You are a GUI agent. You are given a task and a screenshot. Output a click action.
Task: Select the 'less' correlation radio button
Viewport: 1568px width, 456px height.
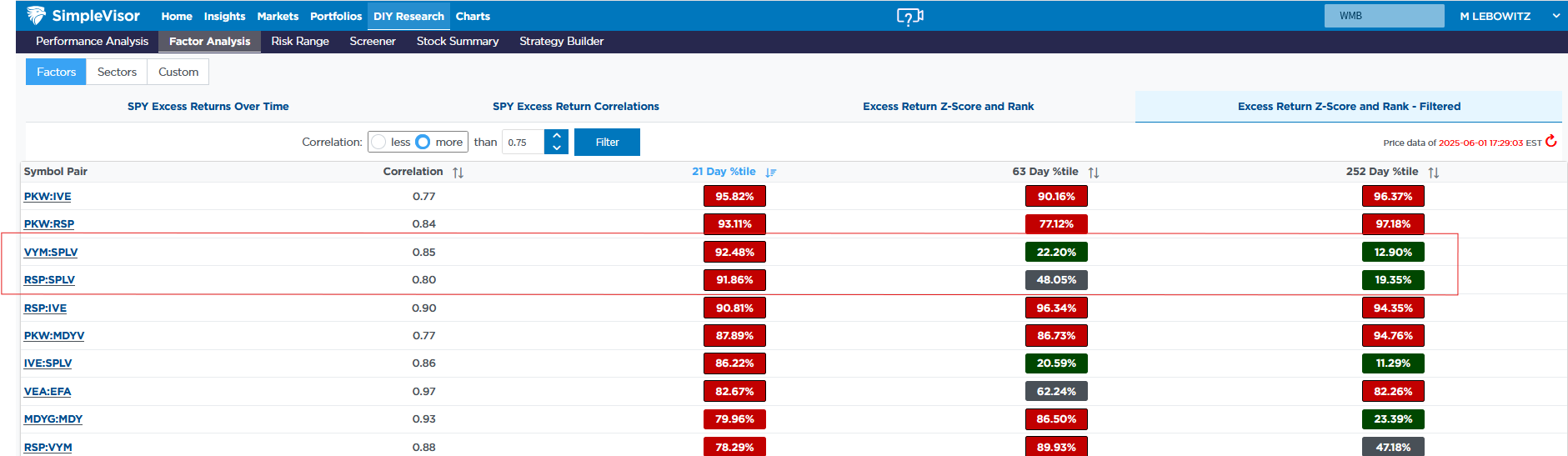(x=378, y=142)
